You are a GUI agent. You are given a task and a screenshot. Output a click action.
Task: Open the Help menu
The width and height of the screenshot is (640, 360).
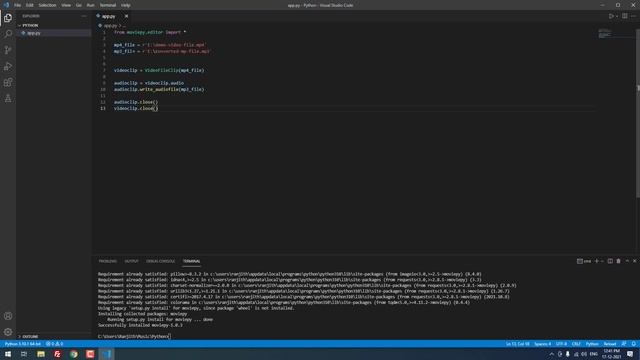pos(125,5)
